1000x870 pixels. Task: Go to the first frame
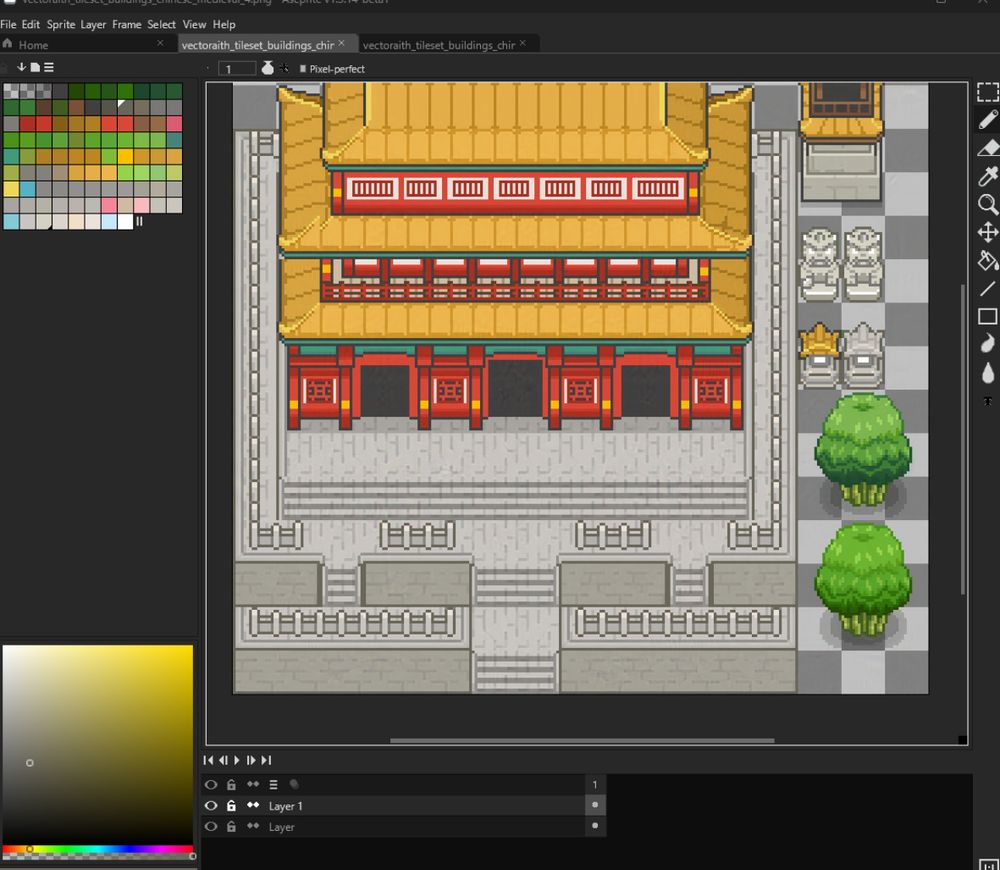208,760
